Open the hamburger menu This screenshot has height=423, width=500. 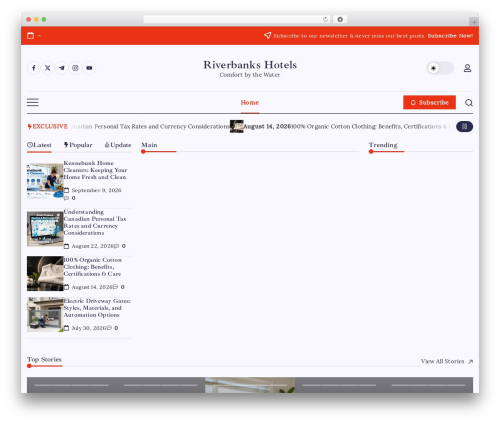coord(33,102)
